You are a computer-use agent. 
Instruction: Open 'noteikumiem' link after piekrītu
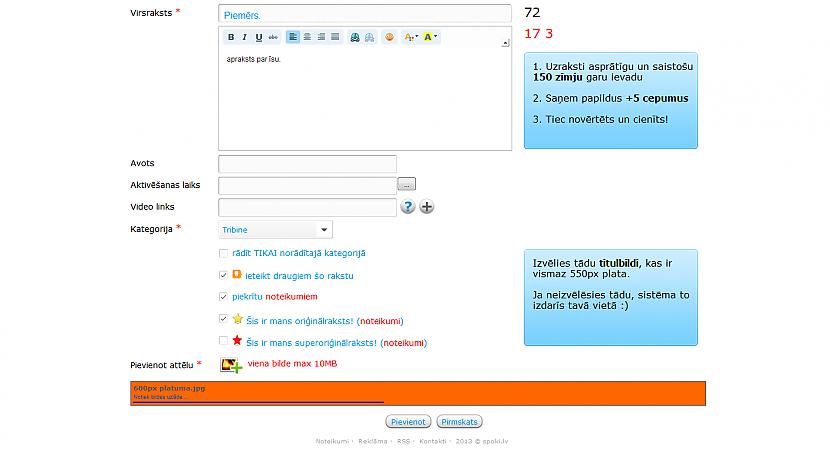[x=291, y=297]
